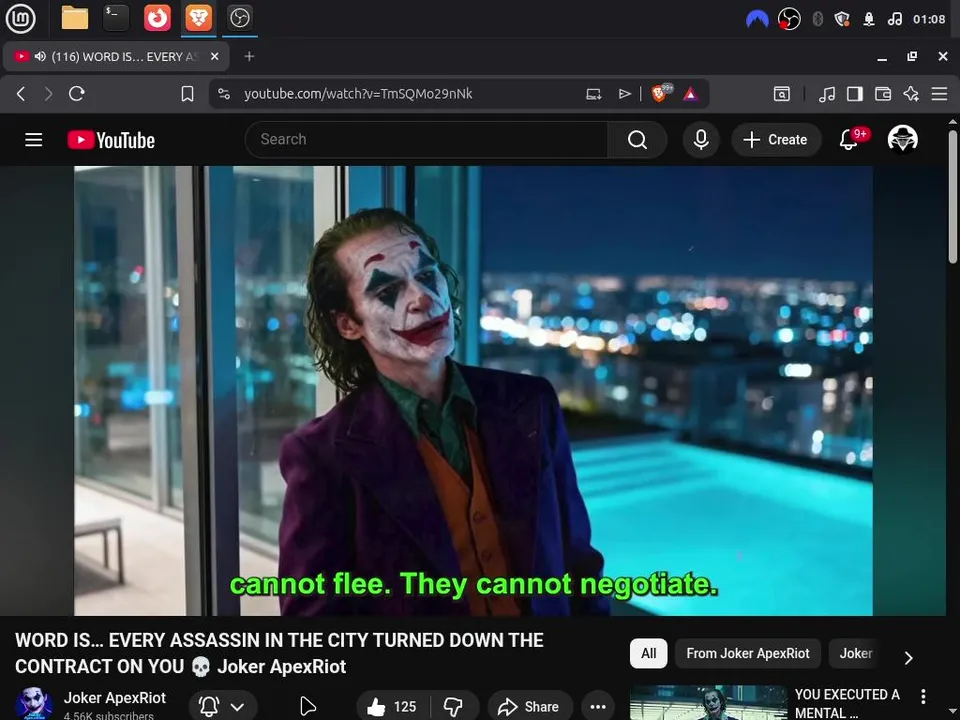Screen dimensions: 960x720
Task: Open Brave Wallet
Action: point(883,94)
